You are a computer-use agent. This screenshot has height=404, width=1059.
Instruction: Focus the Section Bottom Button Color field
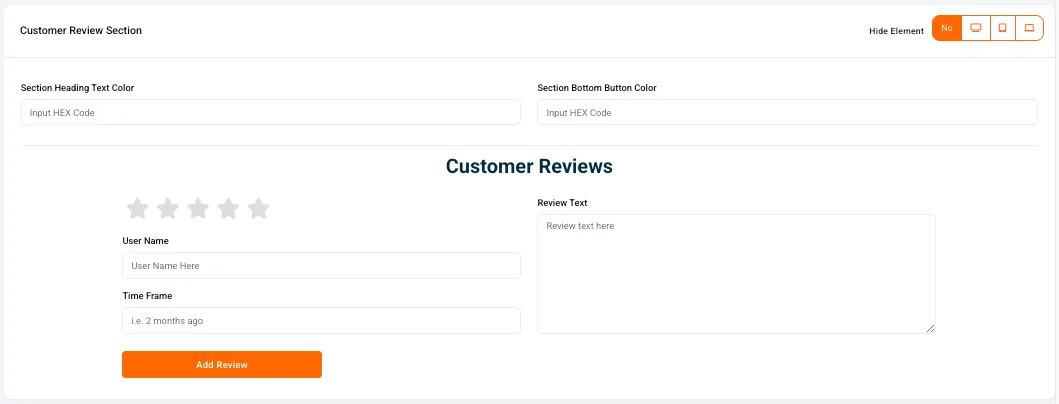pos(787,112)
